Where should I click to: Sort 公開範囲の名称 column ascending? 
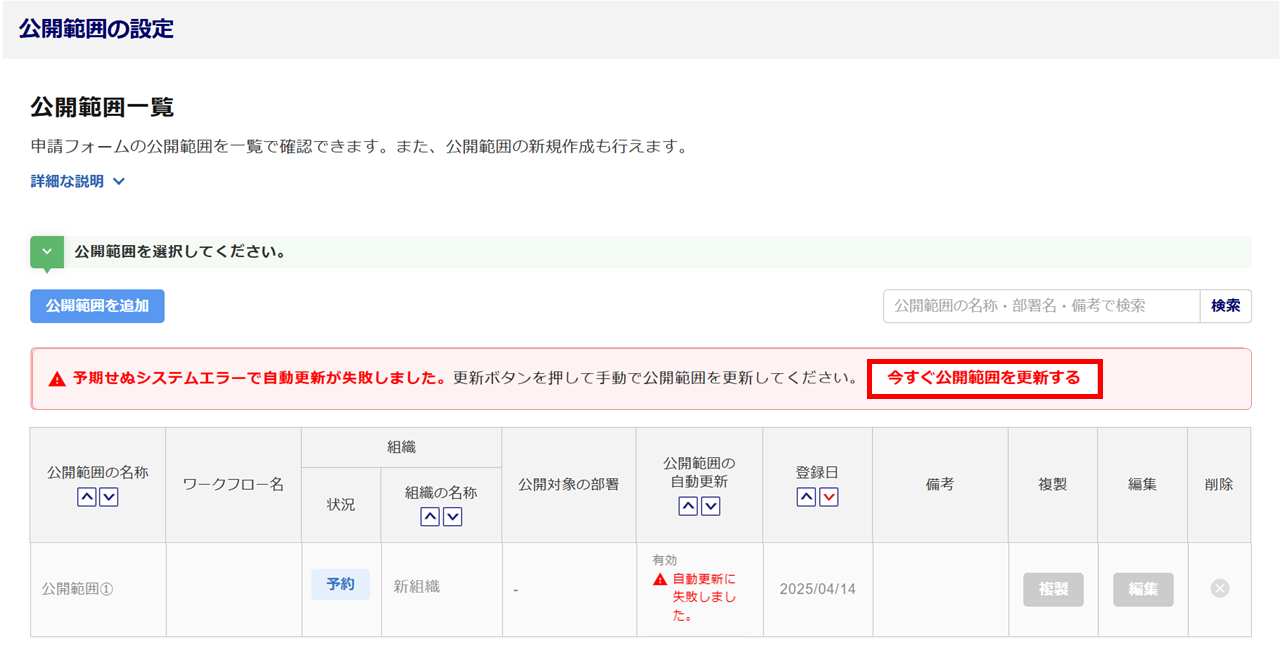87,497
